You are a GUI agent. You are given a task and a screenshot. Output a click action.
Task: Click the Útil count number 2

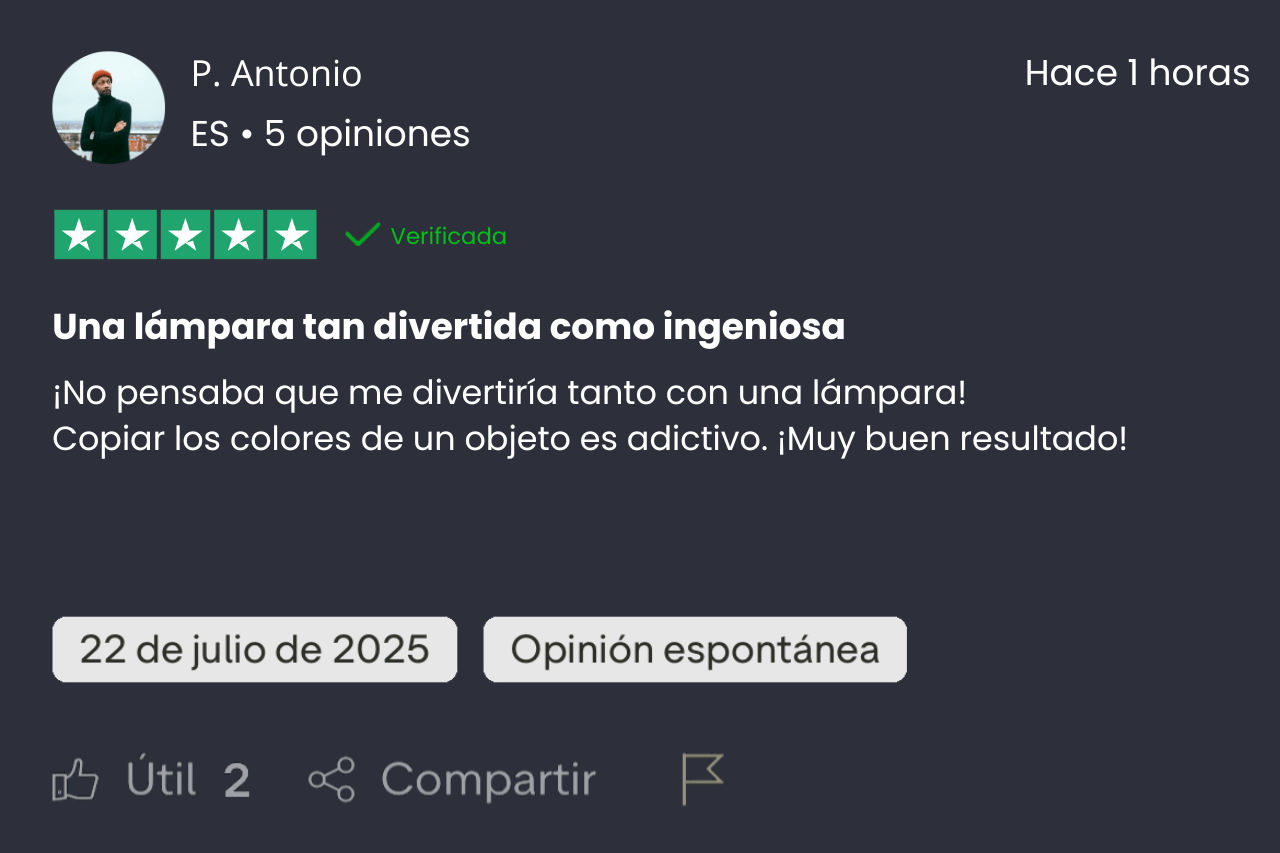click(236, 781)
